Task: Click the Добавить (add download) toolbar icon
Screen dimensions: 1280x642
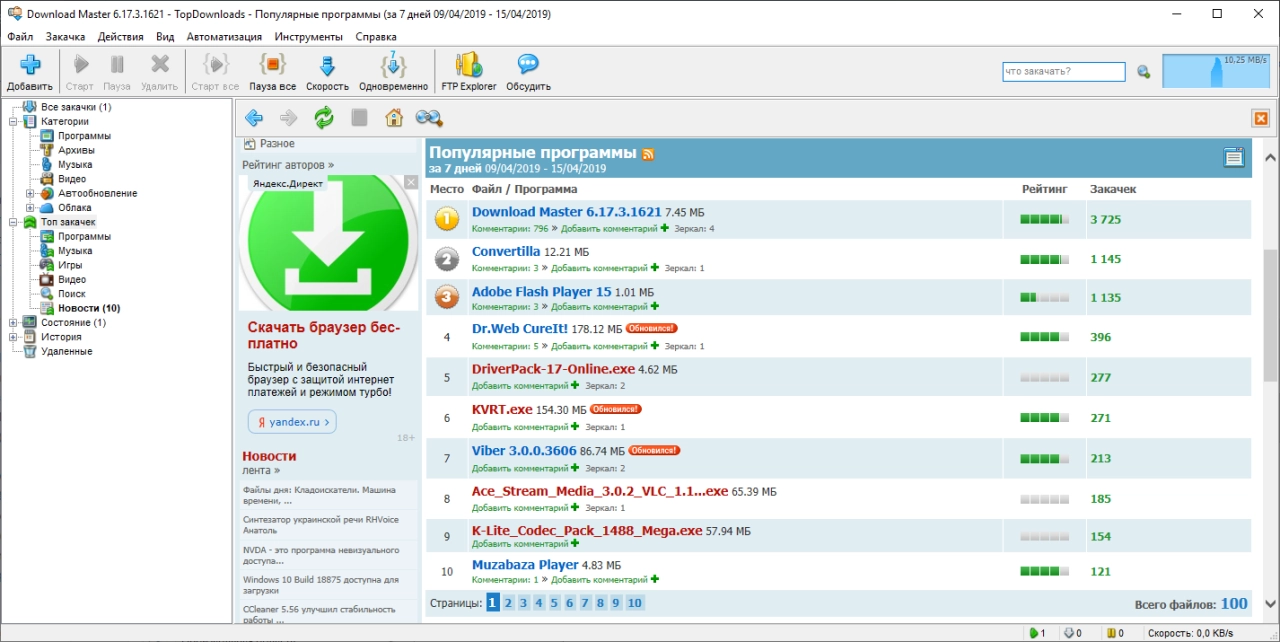Action: pos(30,65)
